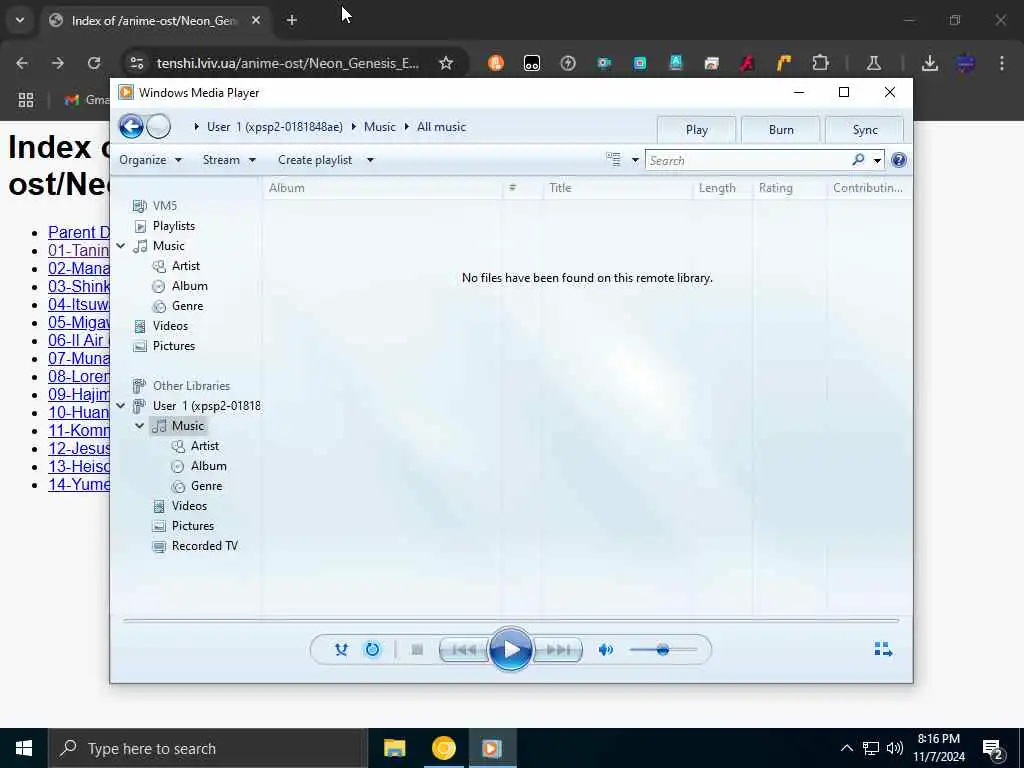Click the library Search field

748,161
